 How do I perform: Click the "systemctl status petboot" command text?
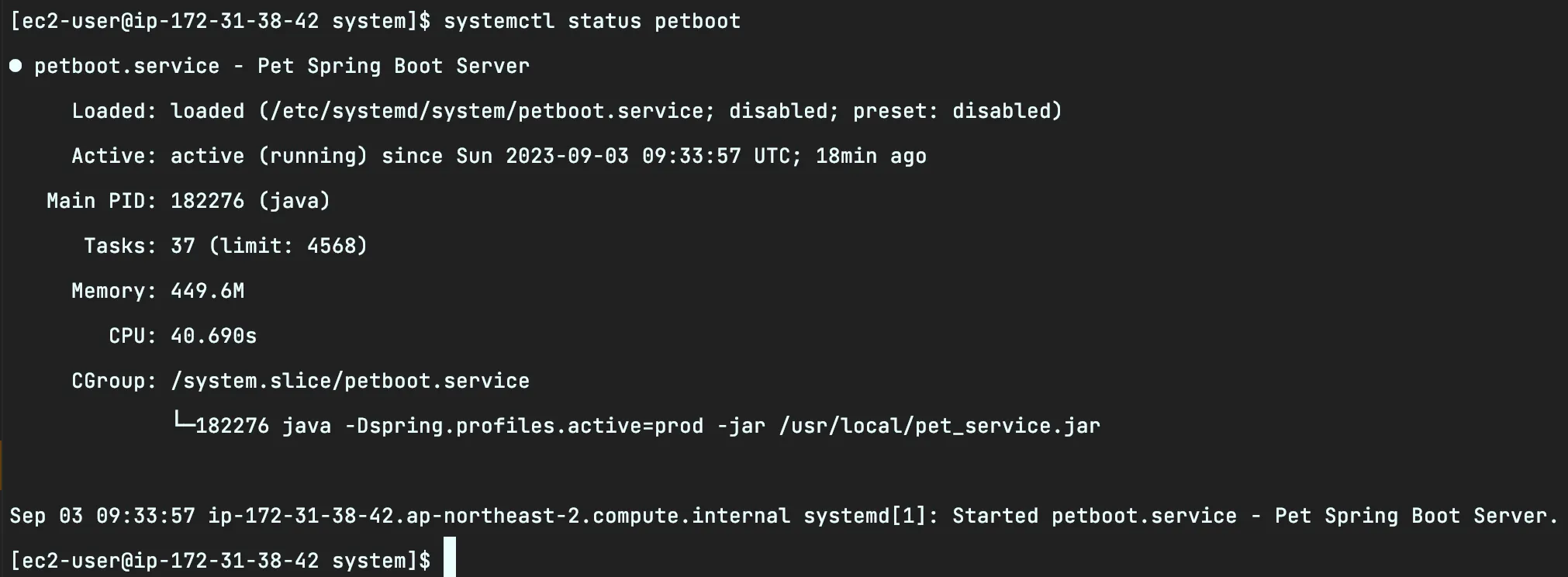point(592,21)
